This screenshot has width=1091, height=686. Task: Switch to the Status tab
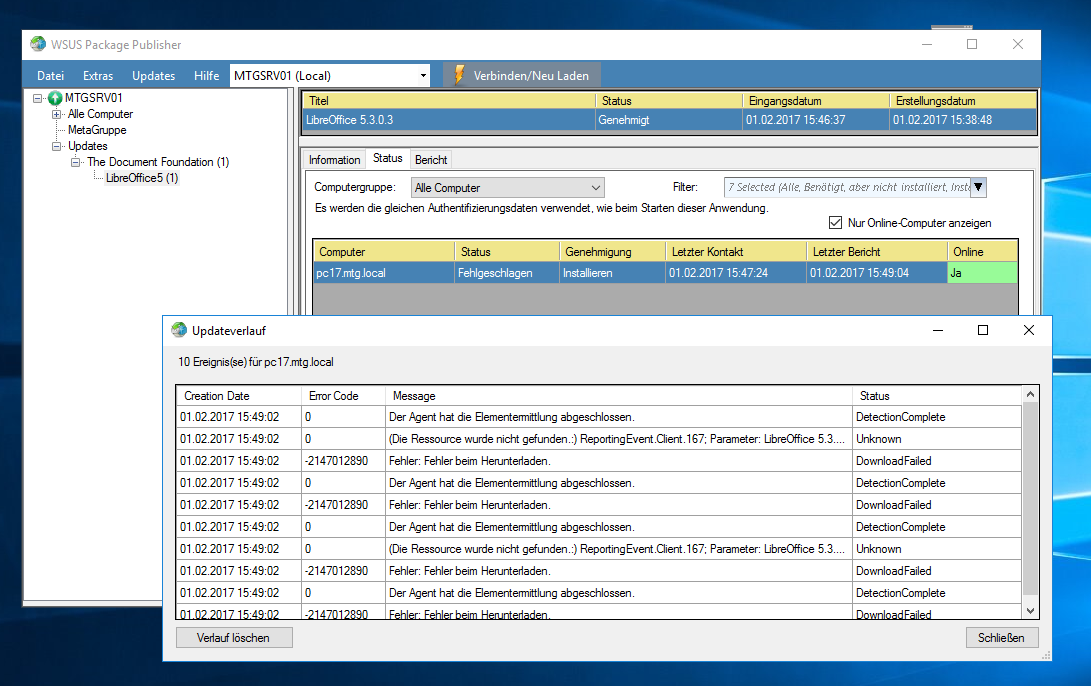388,158
